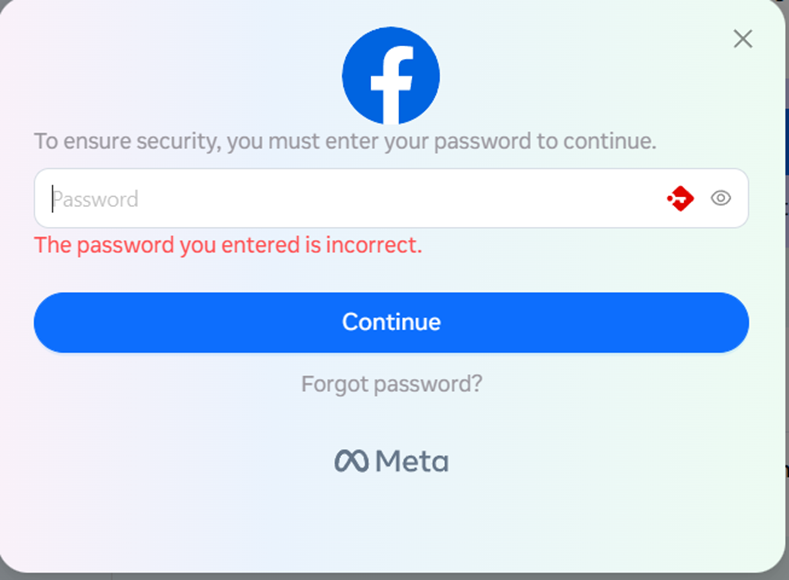Toggle password visibility in the Password field
The width and height of the screenshot is (789, 580).
(720, 198)
